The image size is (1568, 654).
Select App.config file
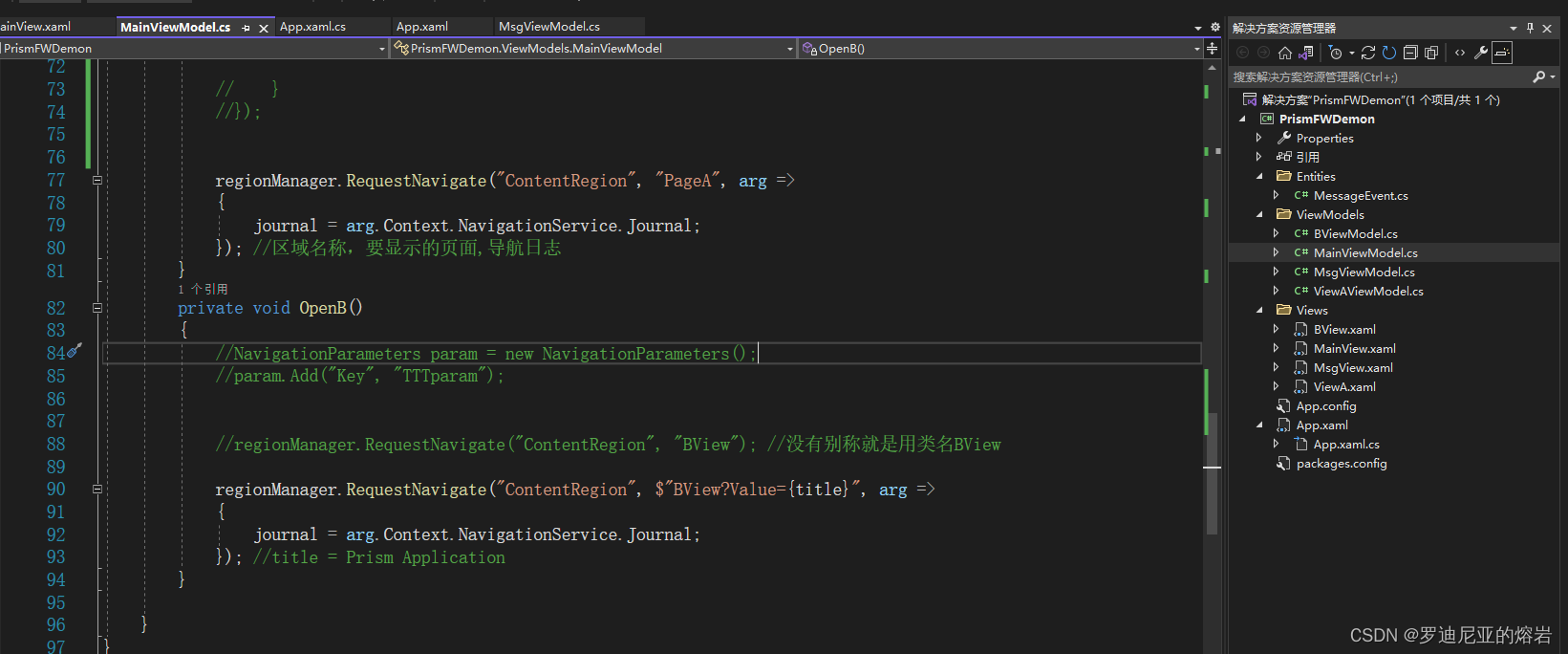tap(1326, 405)
